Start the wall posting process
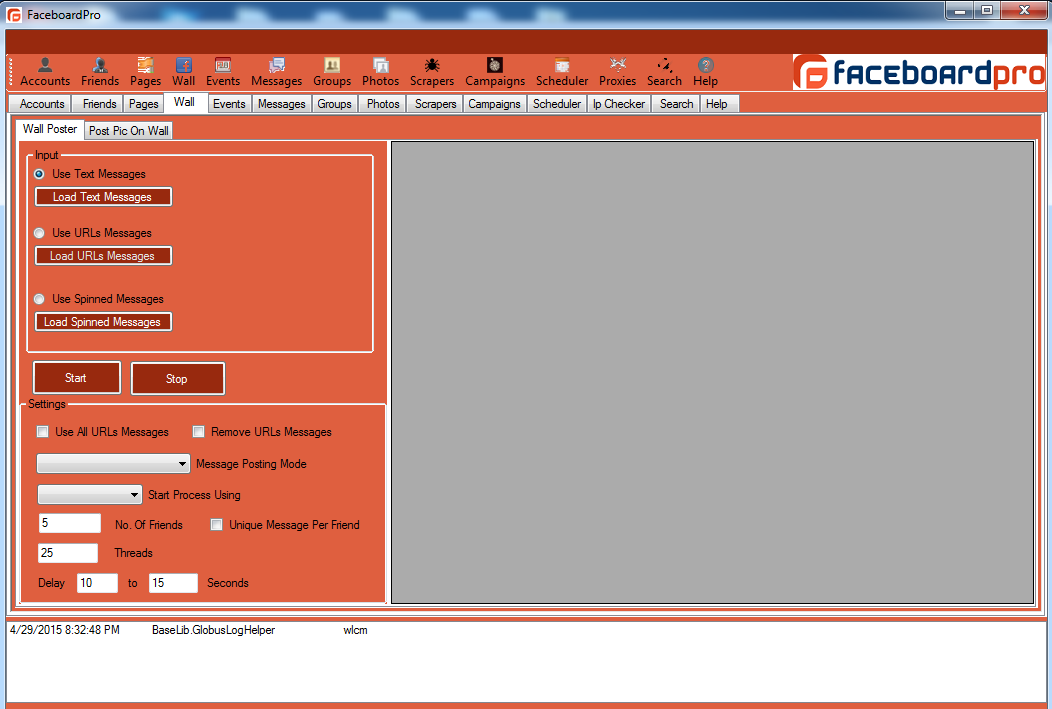Image resolution: width=1052 pixels, height=709 pixels. pos(76,378)
